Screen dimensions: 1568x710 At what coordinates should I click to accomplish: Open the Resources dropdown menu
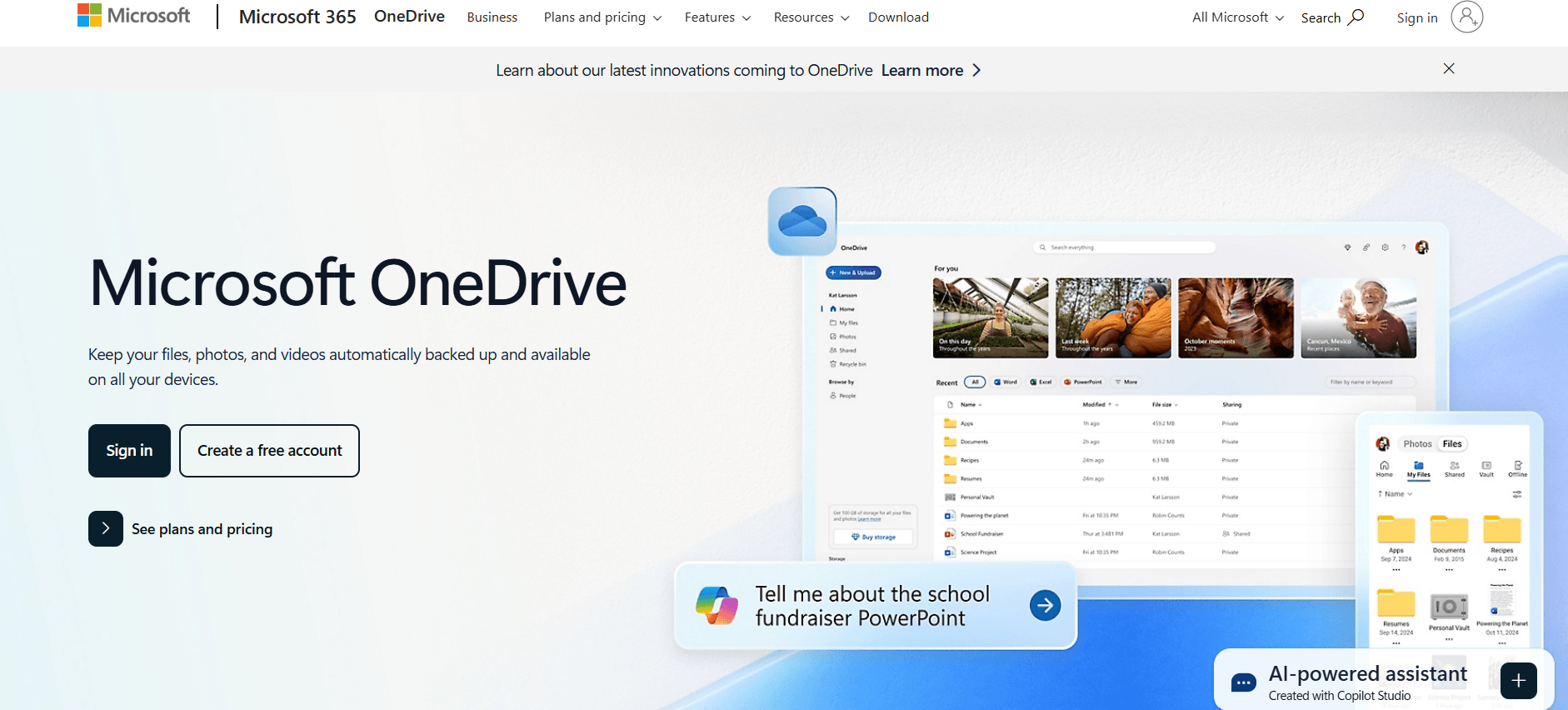811,17
